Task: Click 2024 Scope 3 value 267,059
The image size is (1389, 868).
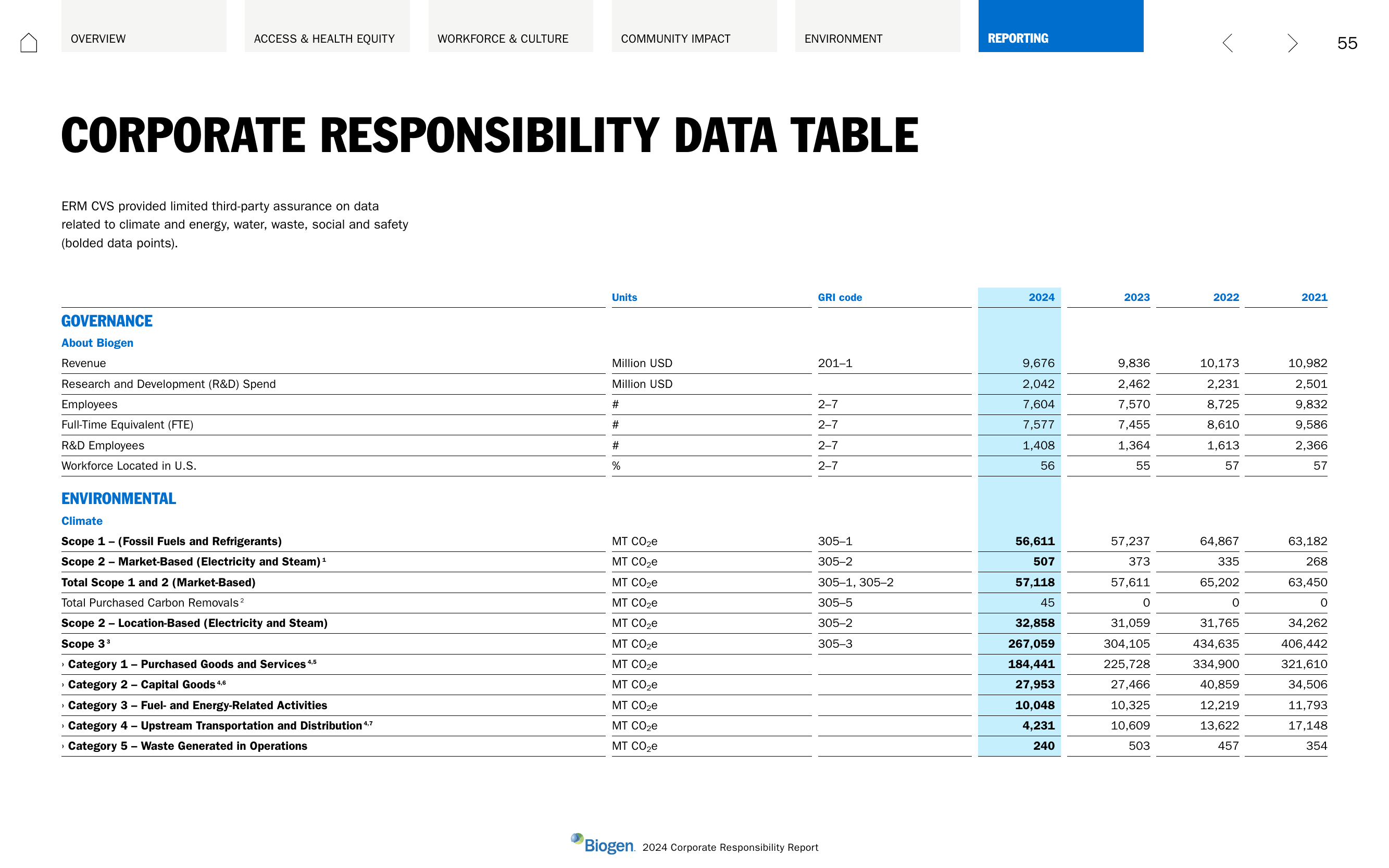Action: (1031, 644)
